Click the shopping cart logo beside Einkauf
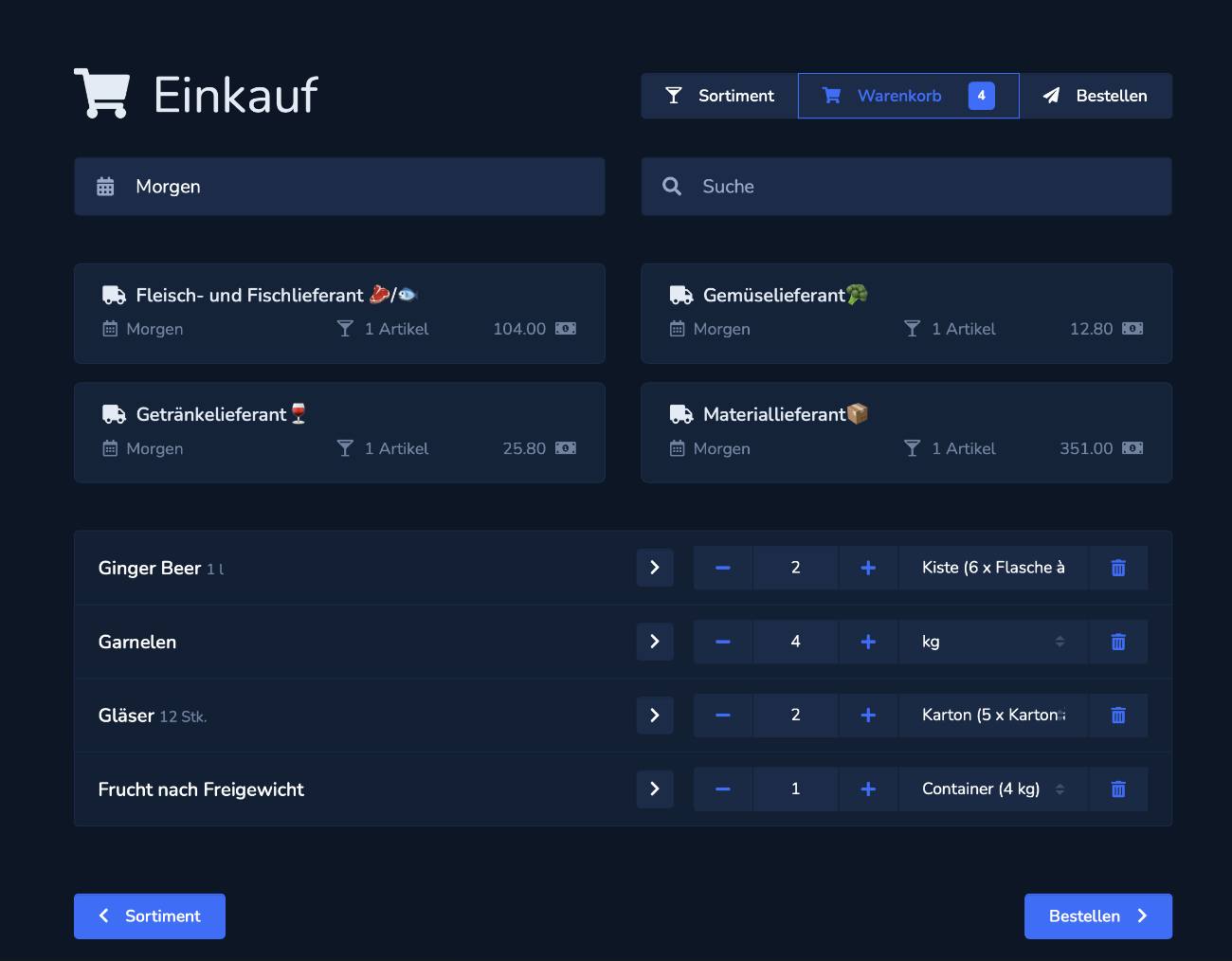 coord(101,93)
